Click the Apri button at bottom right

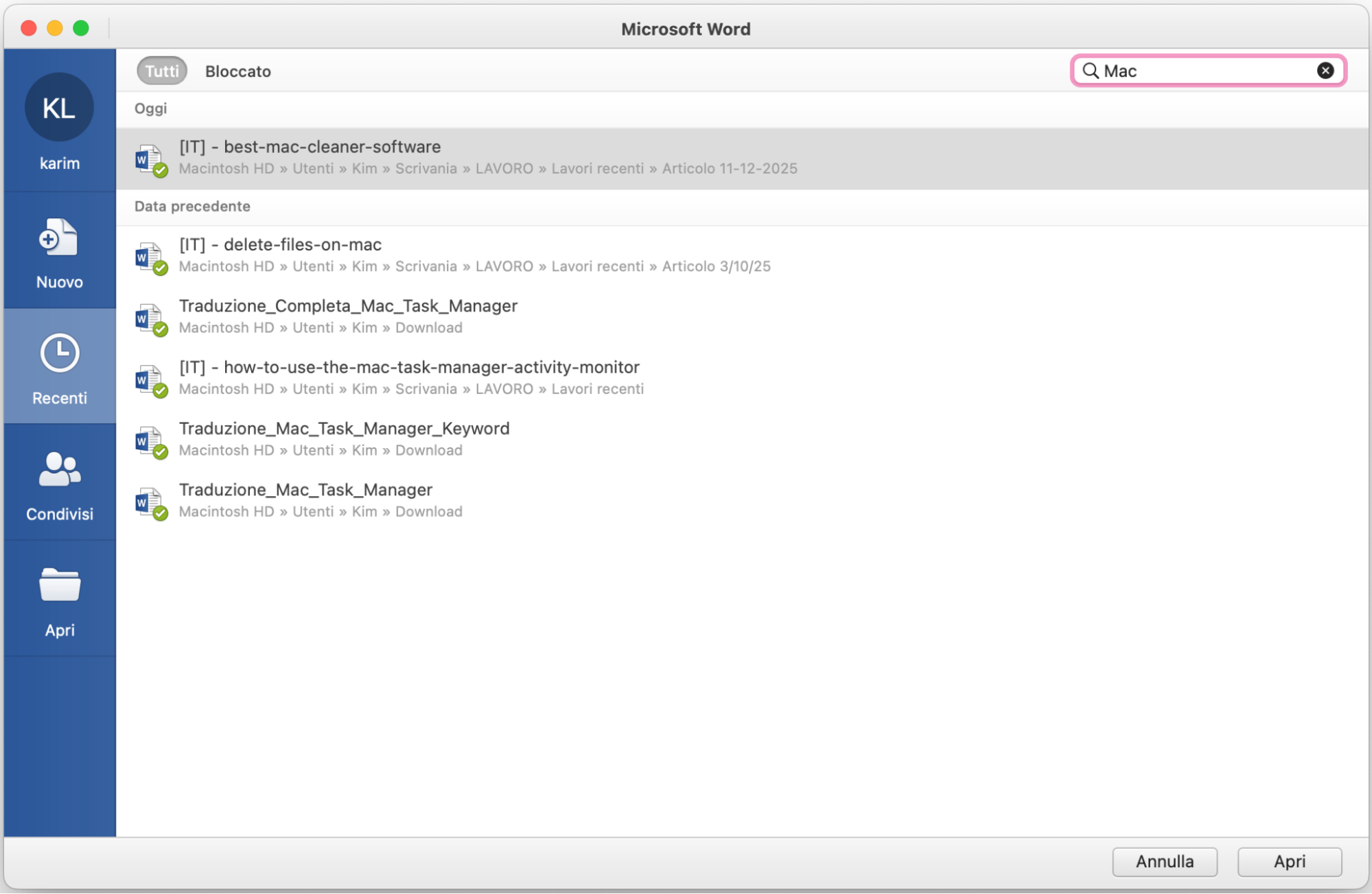[x=1290, y=862]
